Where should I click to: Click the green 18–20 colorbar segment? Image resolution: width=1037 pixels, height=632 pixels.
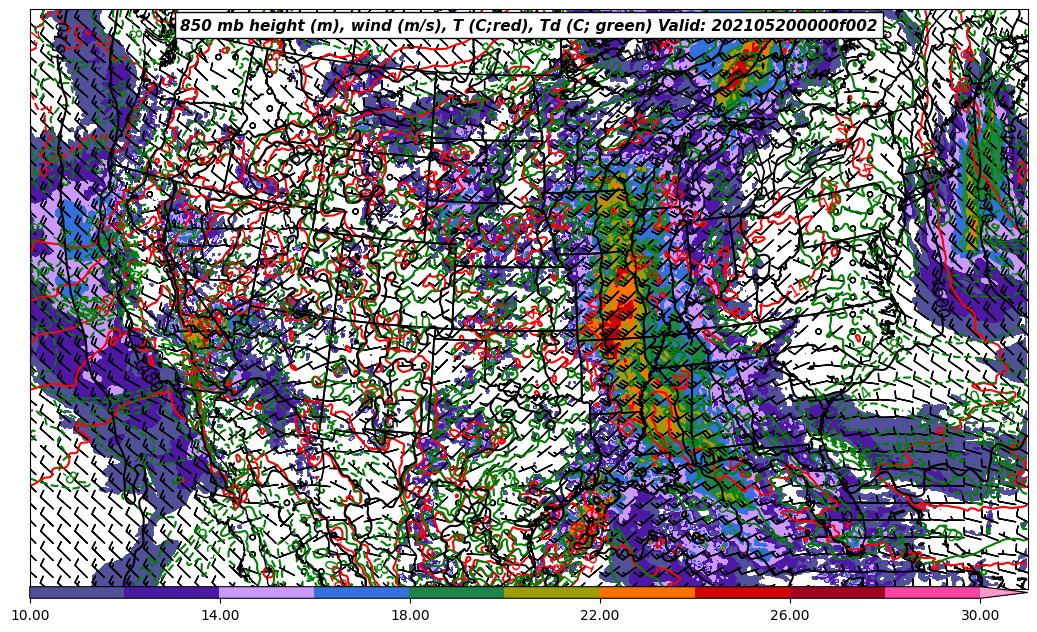tap(457, 593)
